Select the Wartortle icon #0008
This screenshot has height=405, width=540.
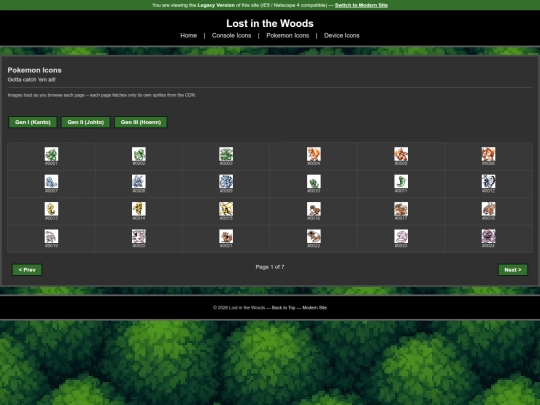pyautogui.click(x=139, y=181)
